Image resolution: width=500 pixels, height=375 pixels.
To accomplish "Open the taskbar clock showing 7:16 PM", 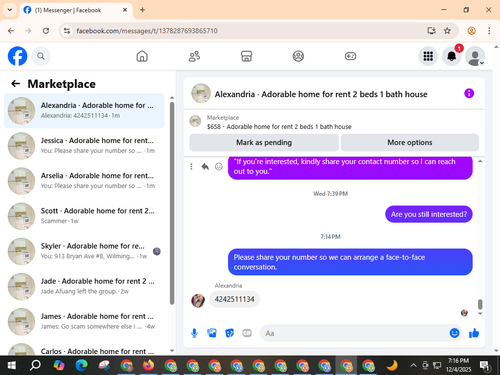I will [458, 365].
